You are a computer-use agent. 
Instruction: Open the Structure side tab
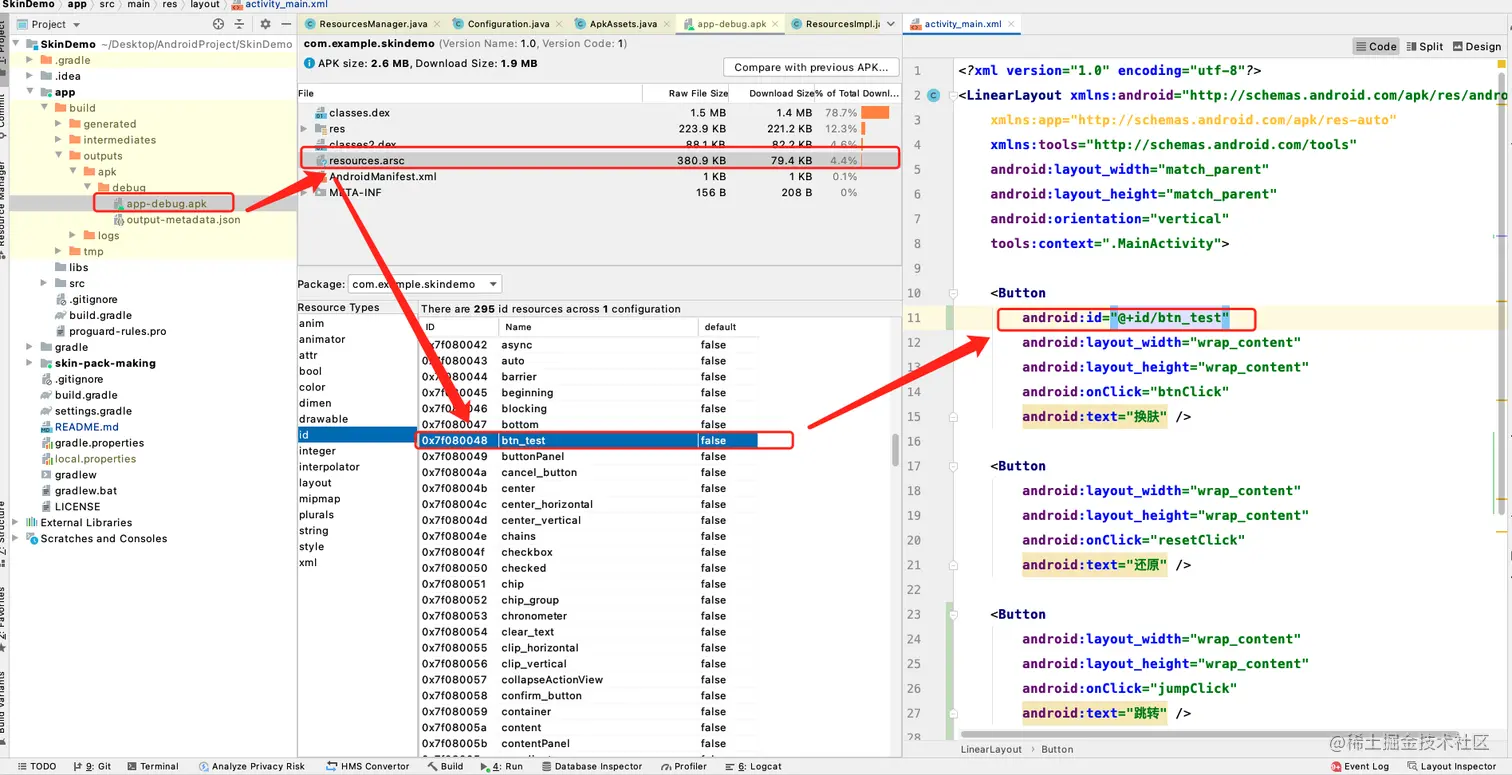[x=3, y=535]
